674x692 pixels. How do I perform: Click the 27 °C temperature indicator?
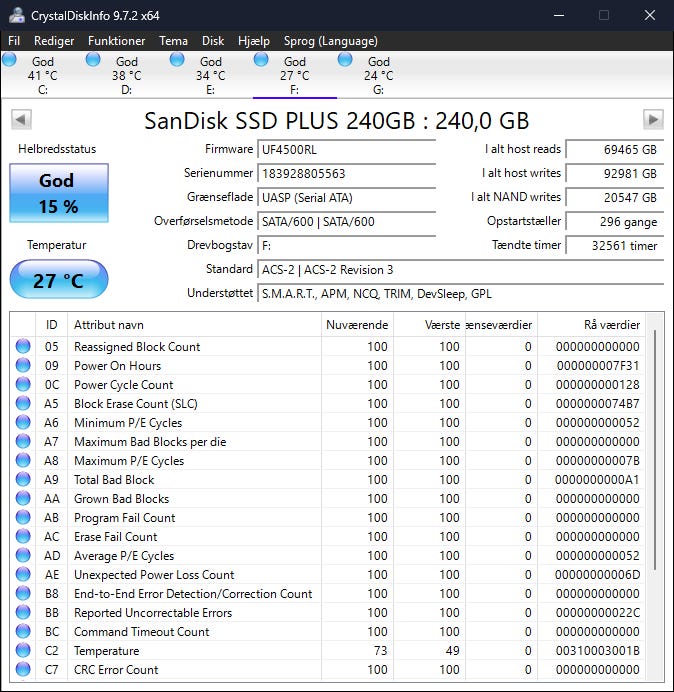(58, 280)
